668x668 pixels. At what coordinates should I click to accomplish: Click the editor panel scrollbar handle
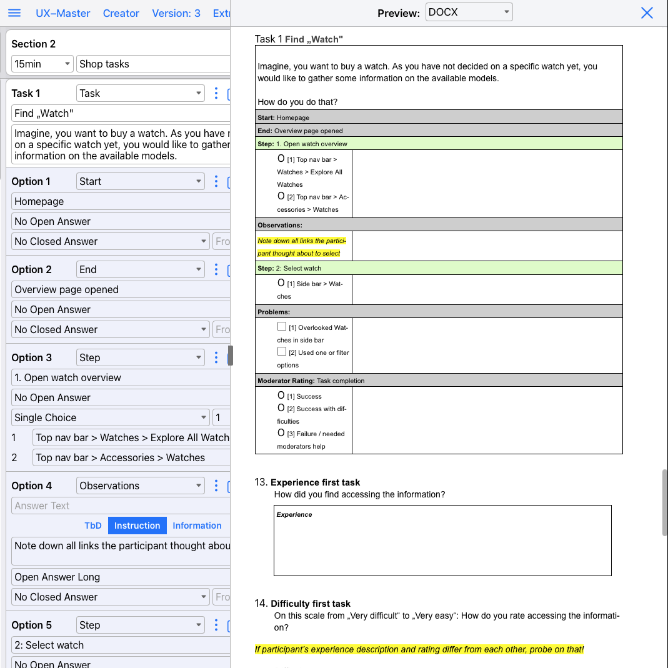click(x=230, y=356)
